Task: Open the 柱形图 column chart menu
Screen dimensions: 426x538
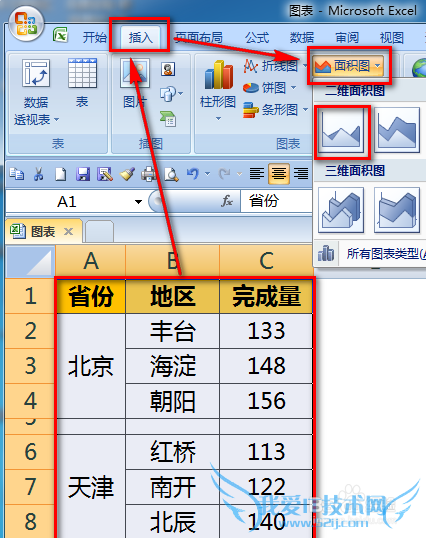Action: [218, 91]
